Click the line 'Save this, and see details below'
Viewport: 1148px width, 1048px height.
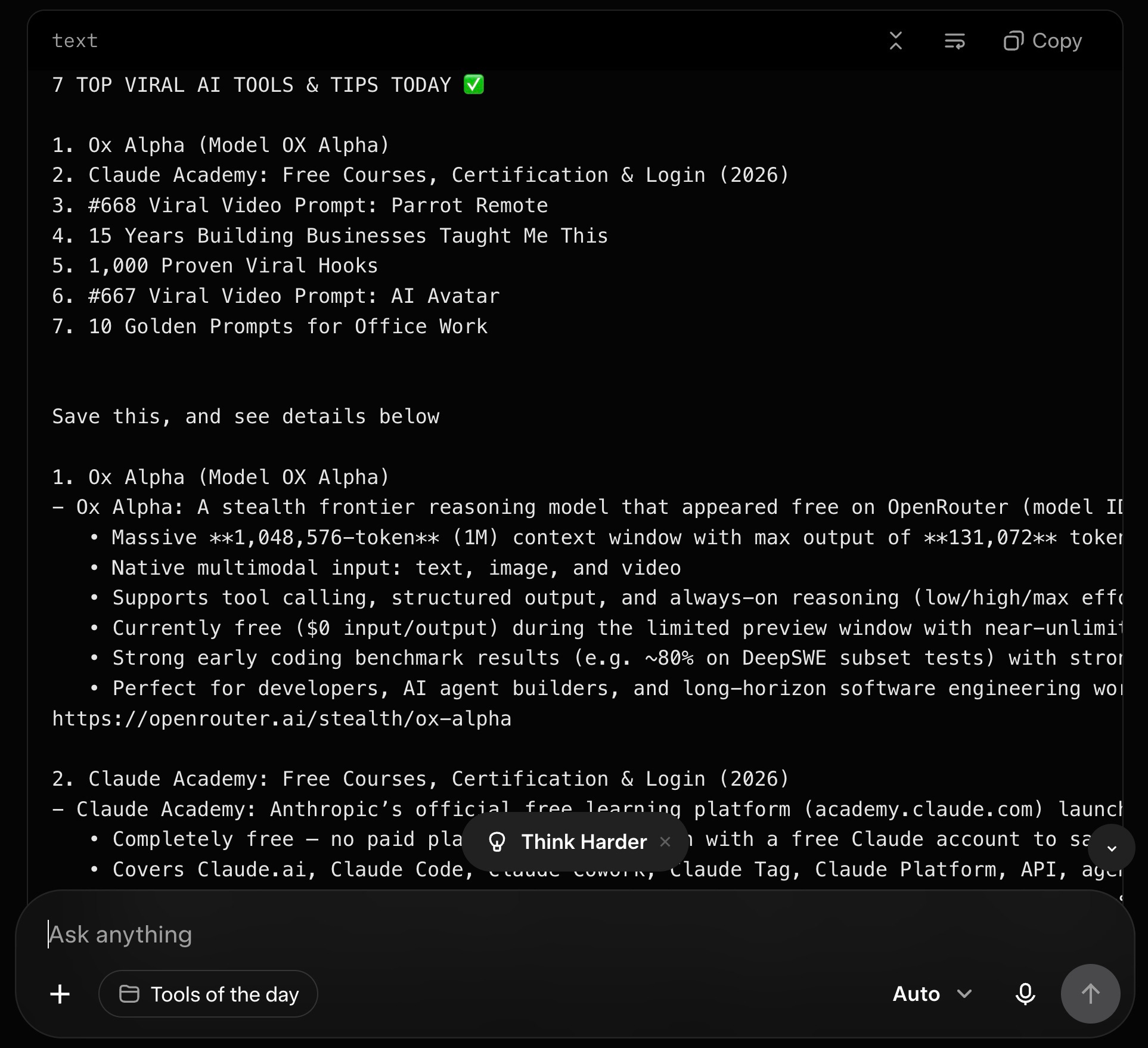click(x=246, y=417)
